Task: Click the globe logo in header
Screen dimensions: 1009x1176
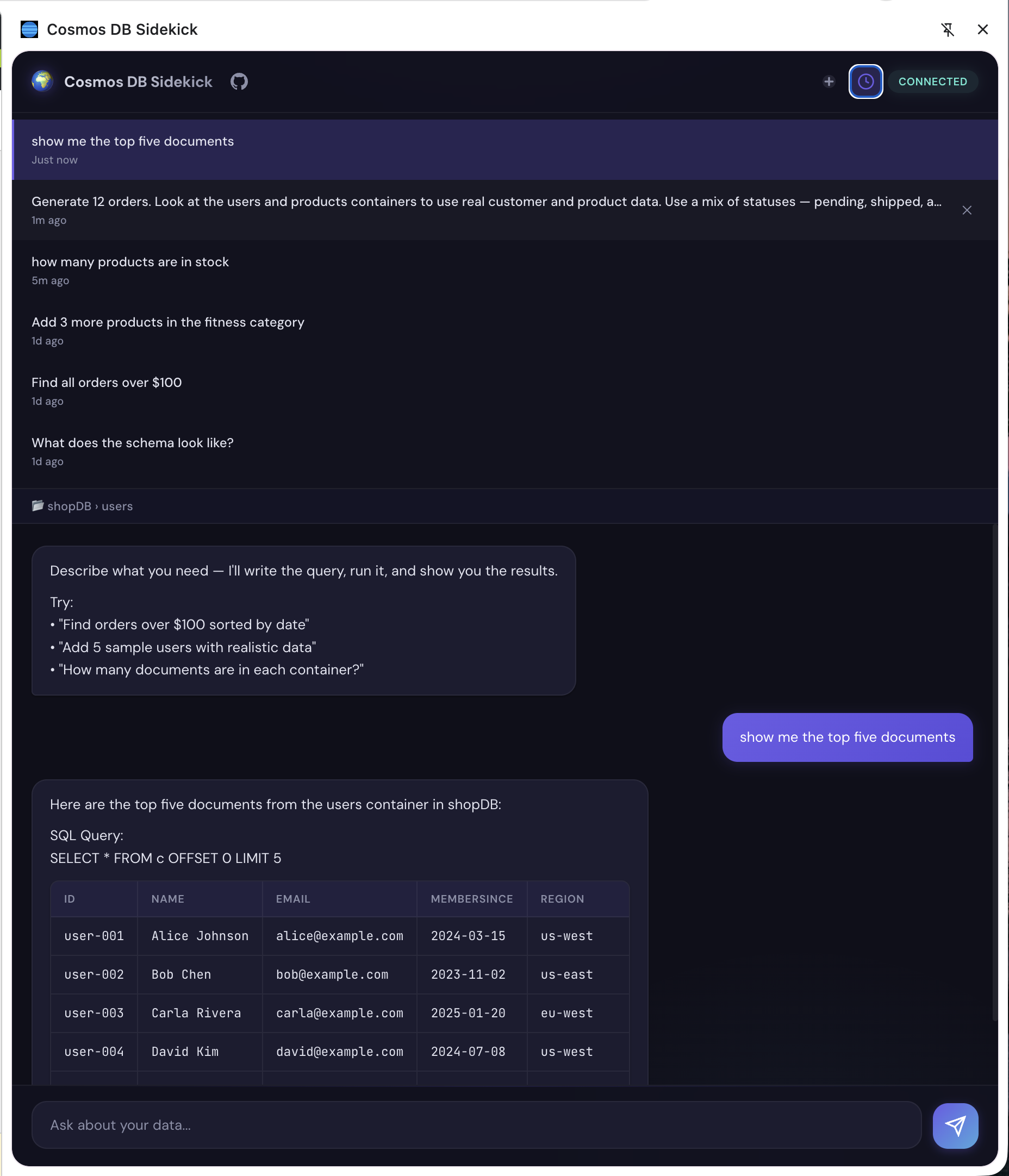Action: [x=42, y=82]
